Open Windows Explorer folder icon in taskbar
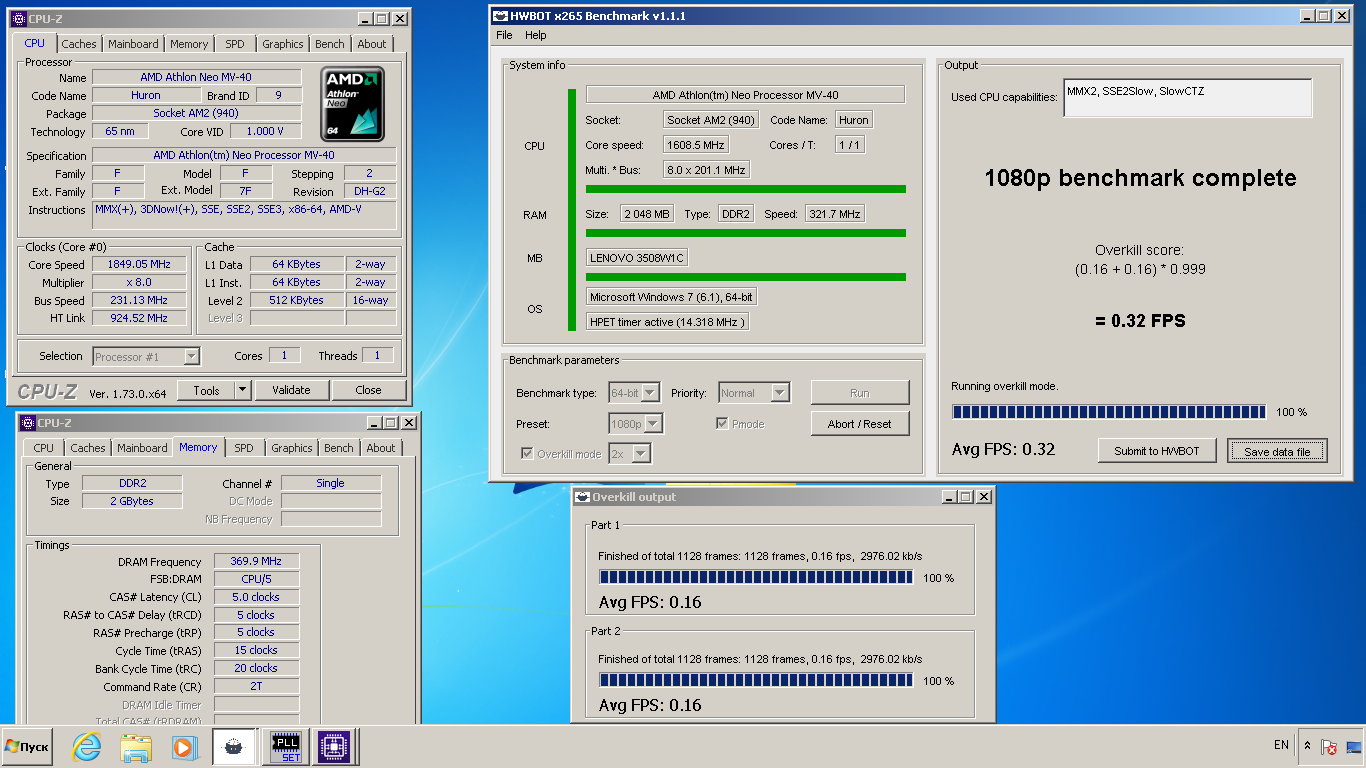 point(135,746)
